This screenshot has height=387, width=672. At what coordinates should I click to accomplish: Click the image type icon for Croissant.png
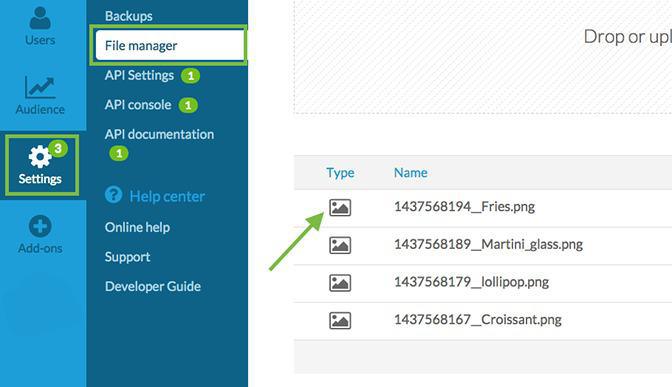click(340, 321)
